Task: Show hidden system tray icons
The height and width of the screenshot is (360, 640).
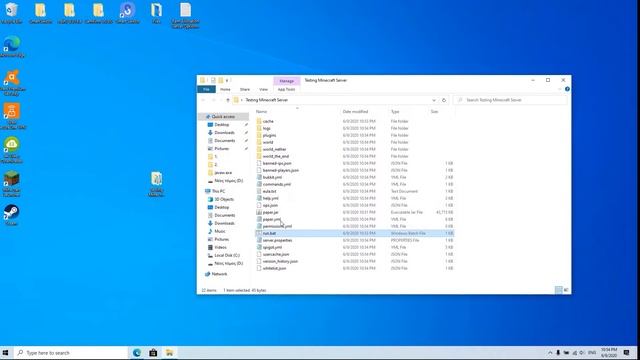Action: click(550, 353)
